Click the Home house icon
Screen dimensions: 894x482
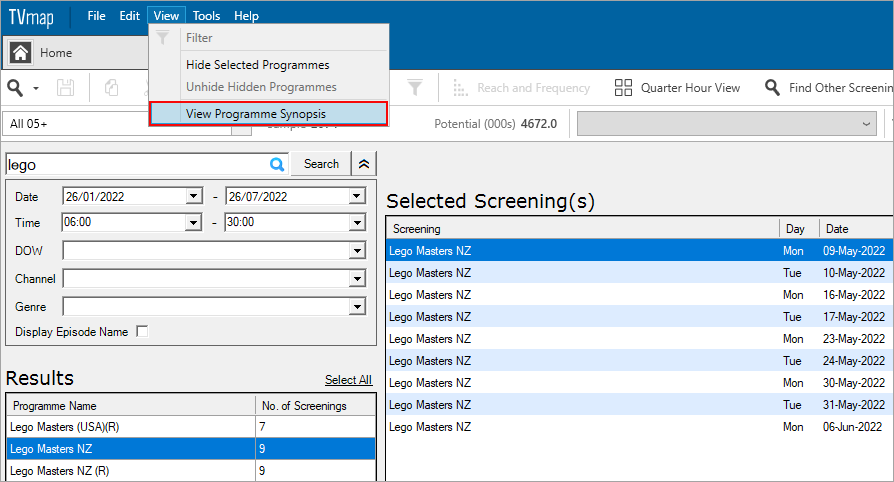pos(21,53)
